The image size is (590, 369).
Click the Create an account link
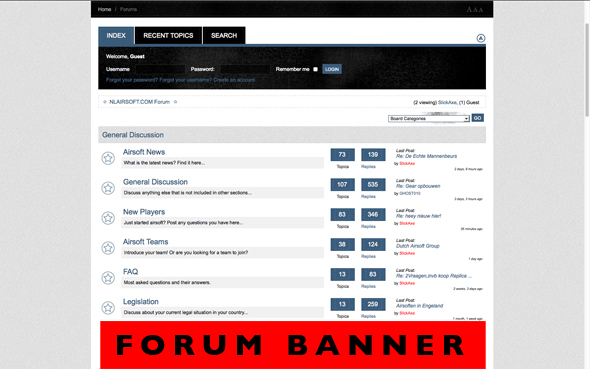[x=234, y=80]
